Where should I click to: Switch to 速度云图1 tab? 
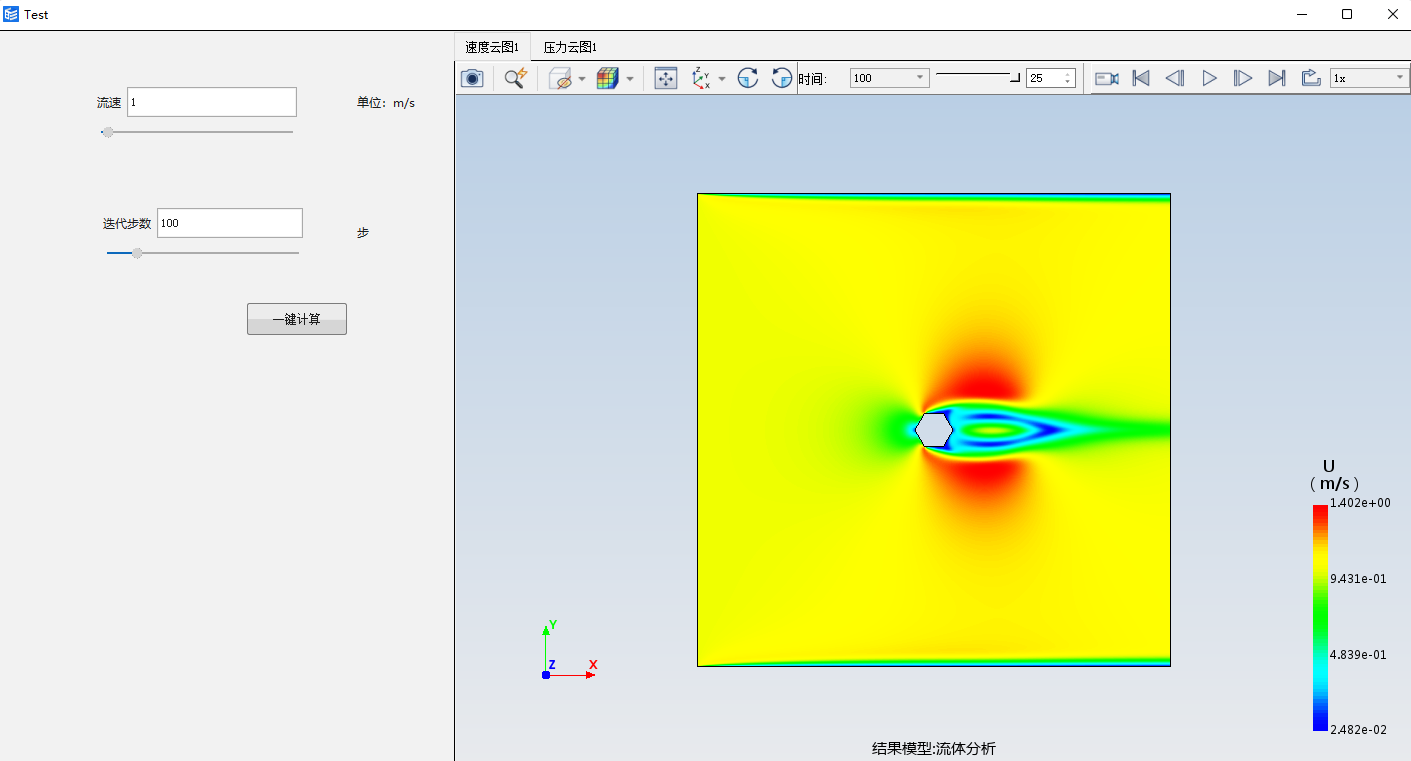(x=492, y=47)
